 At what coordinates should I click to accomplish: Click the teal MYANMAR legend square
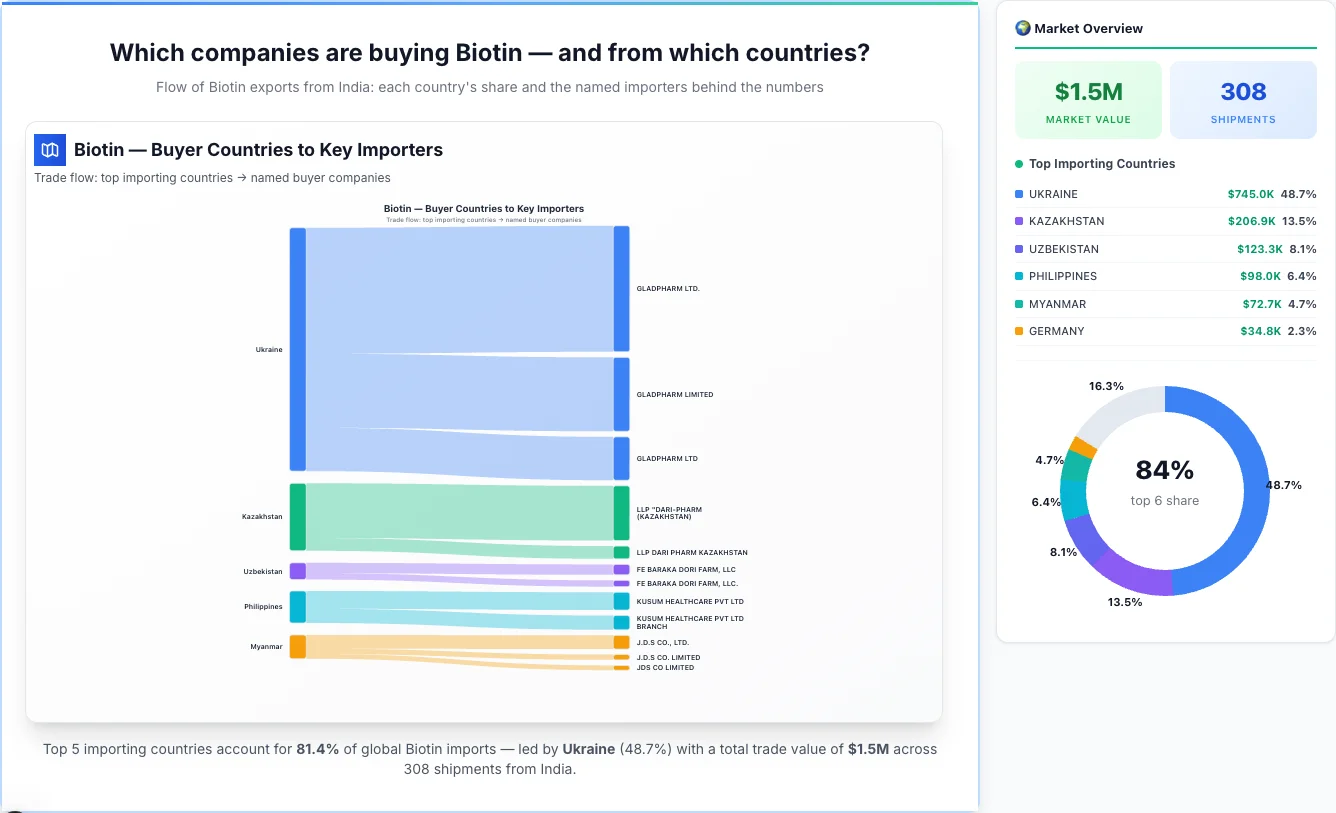click(x=1021, y=304)
